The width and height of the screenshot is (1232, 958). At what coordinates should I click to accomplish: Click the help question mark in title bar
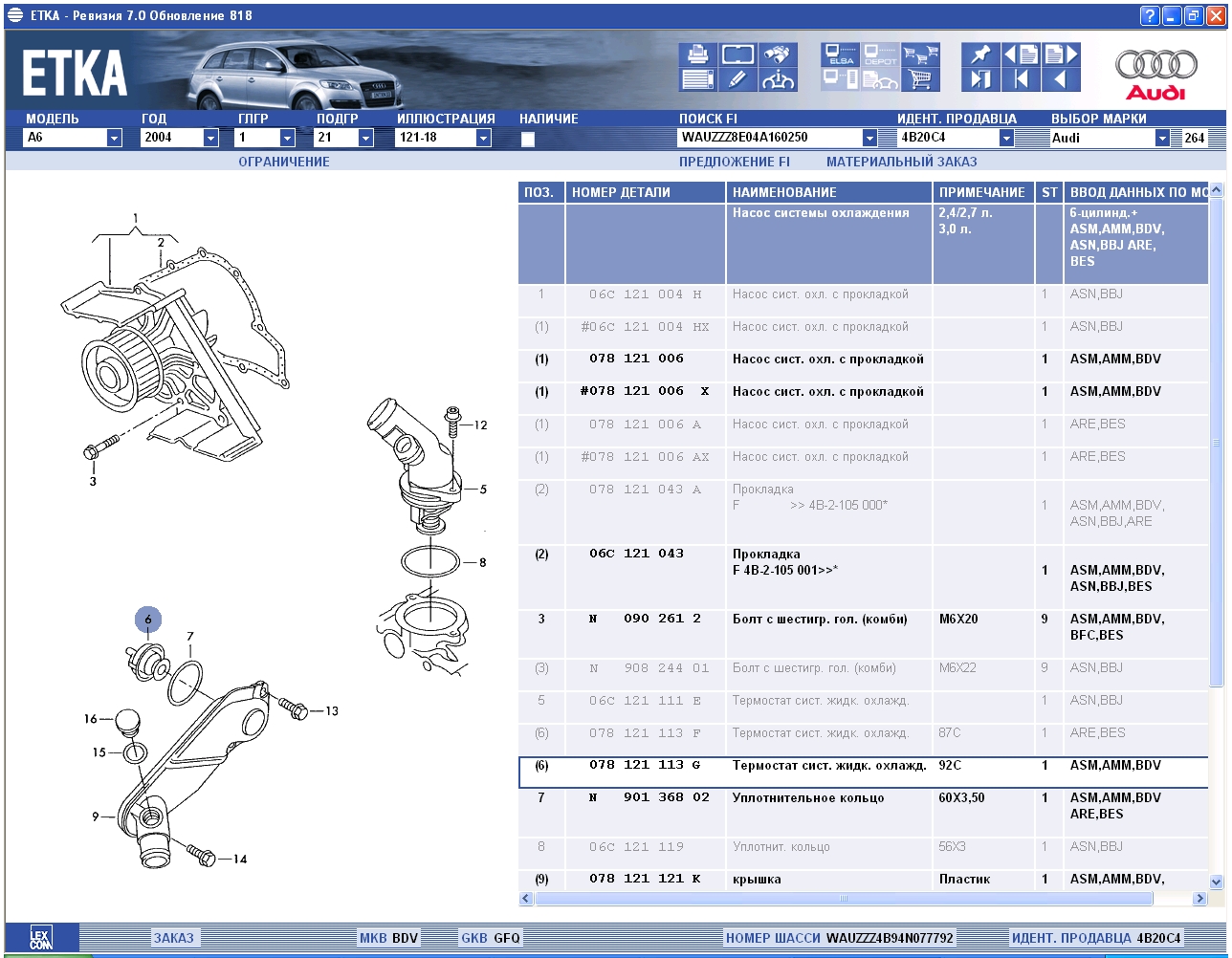click(x=1150, y=15)
